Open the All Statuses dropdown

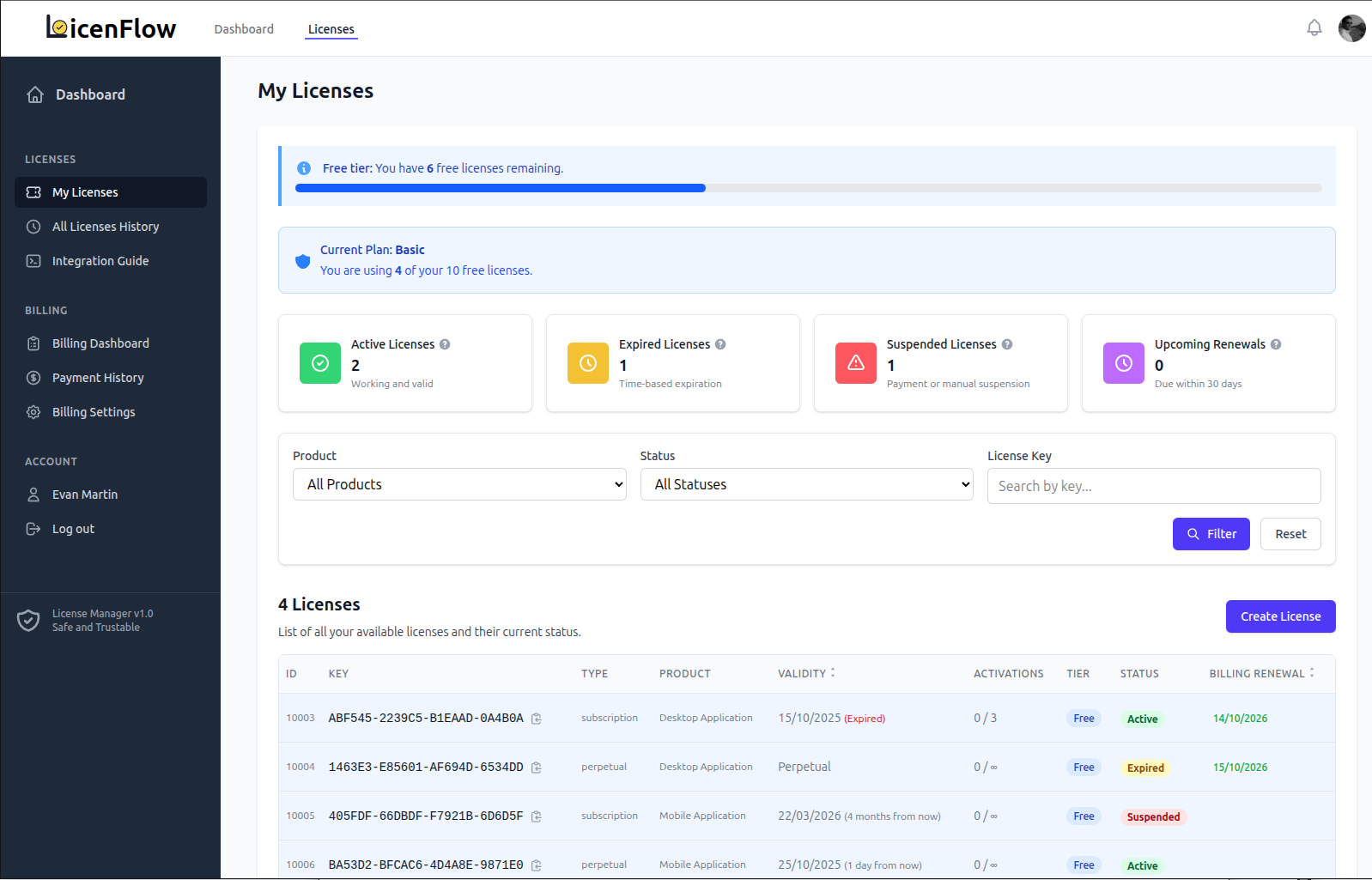pyautogui.click(x=807, y=484)
